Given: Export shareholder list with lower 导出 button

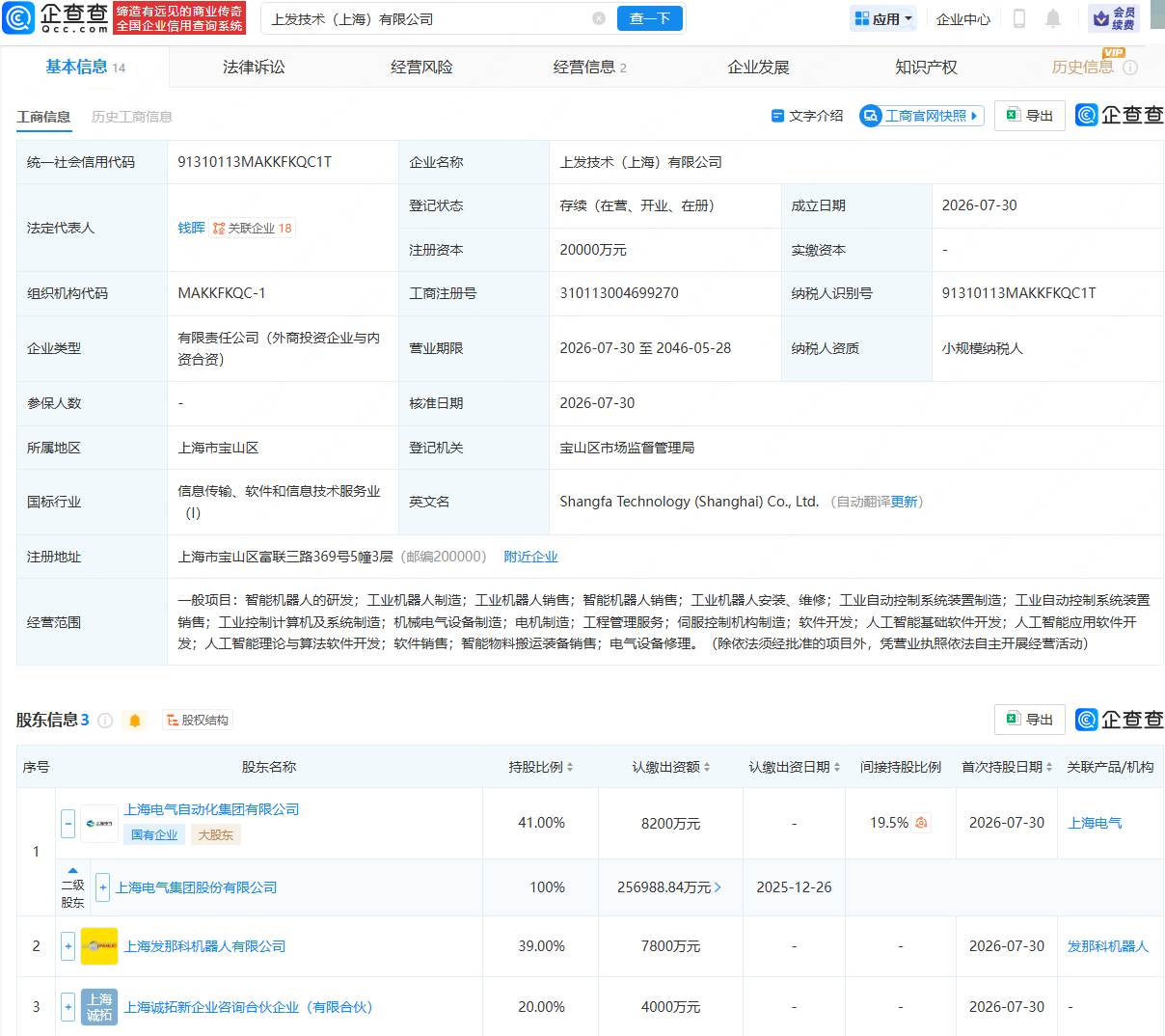Looking at the screenshot, I should tap(1030, 720).
